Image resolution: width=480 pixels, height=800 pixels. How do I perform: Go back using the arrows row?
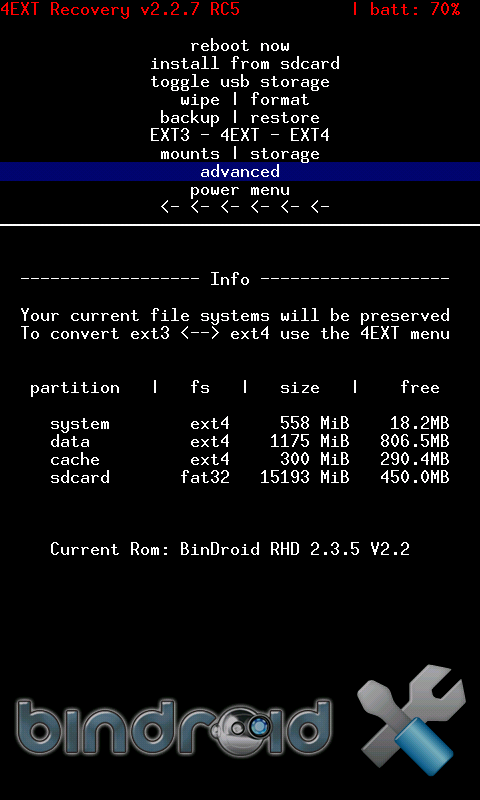(245, 207)
